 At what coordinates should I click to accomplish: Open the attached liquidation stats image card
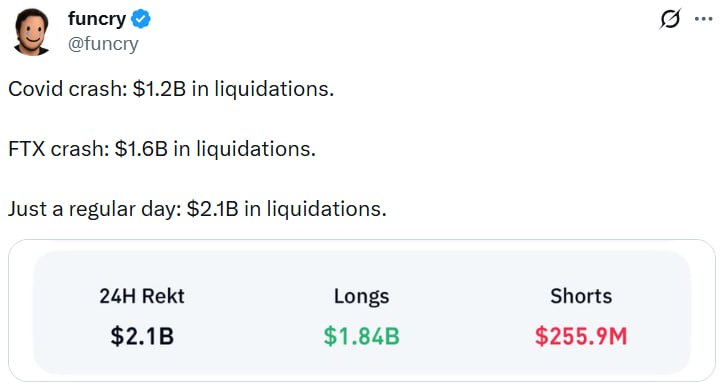[x=362, y=310]
